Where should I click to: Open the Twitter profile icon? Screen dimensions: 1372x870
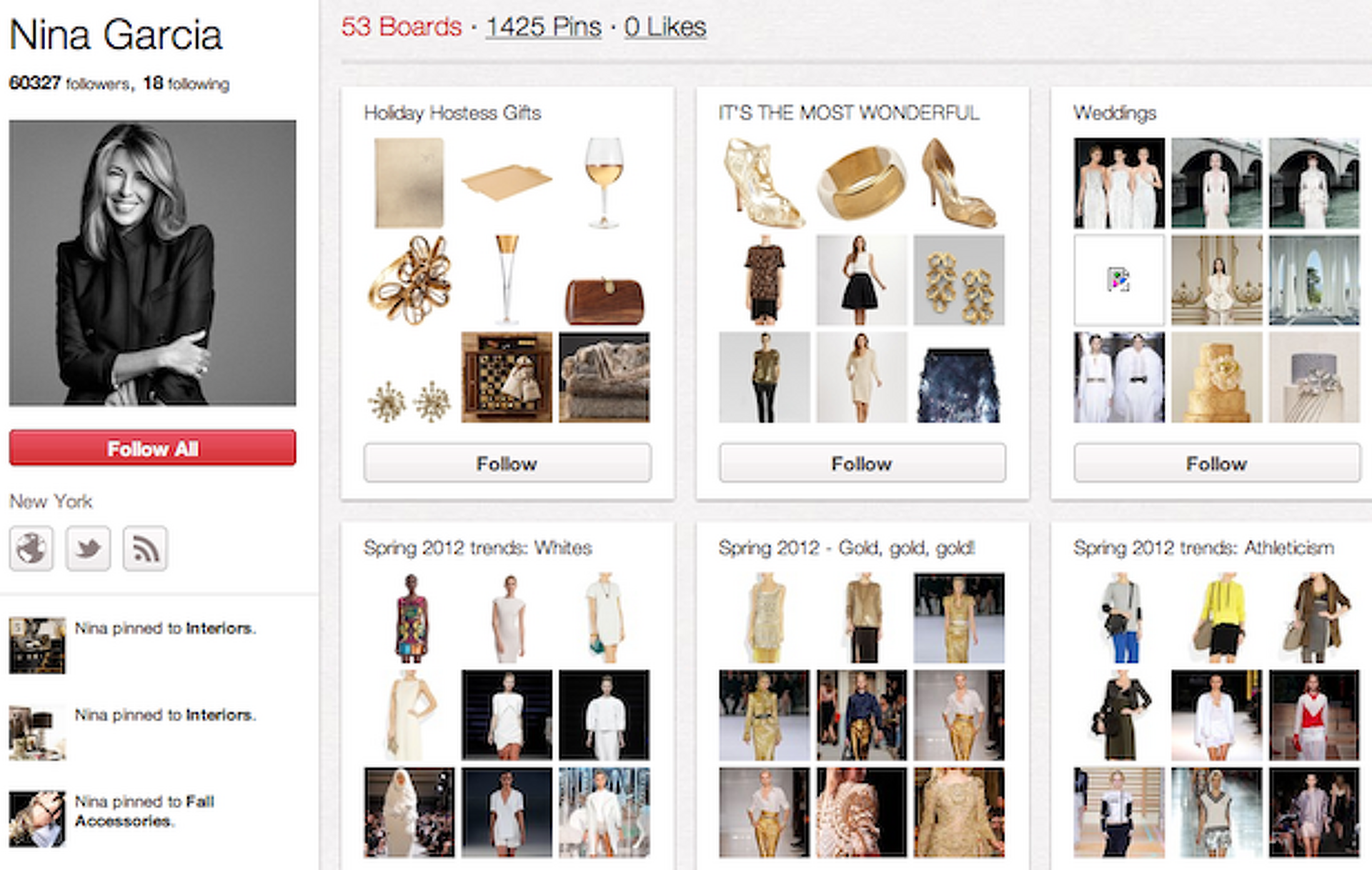[88, 549]
